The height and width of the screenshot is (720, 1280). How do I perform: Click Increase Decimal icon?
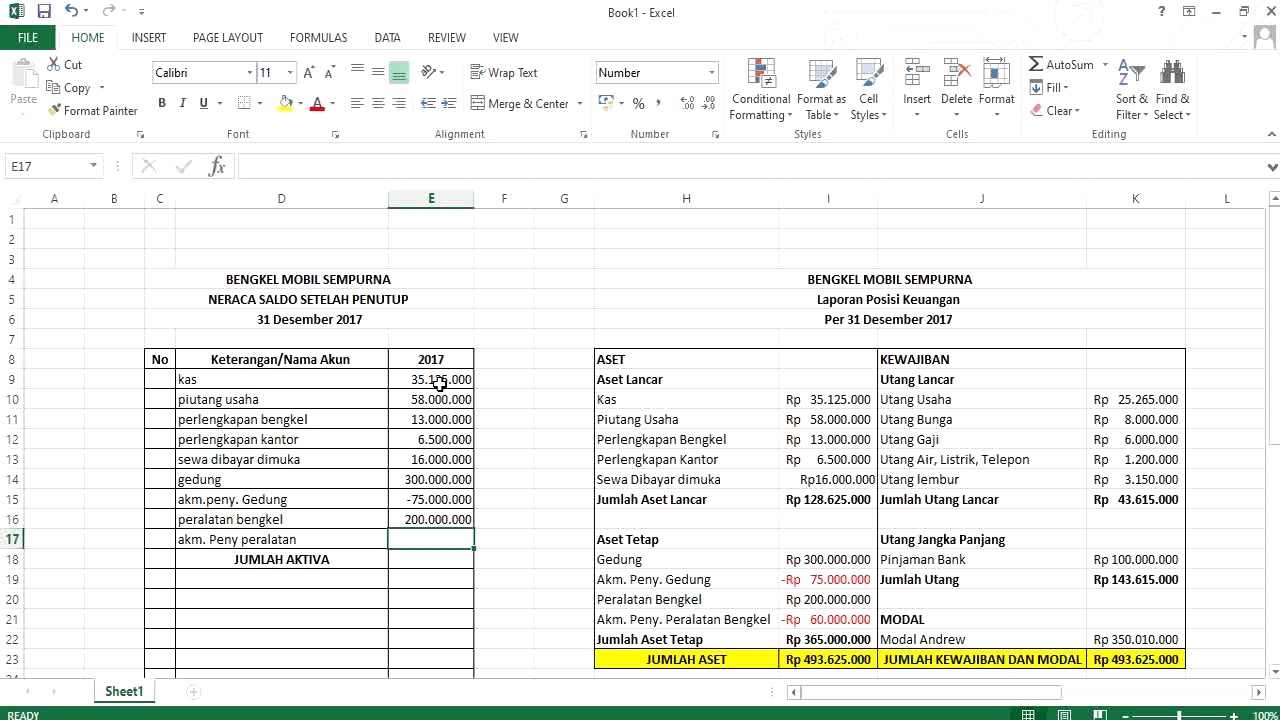click(687, 103)
